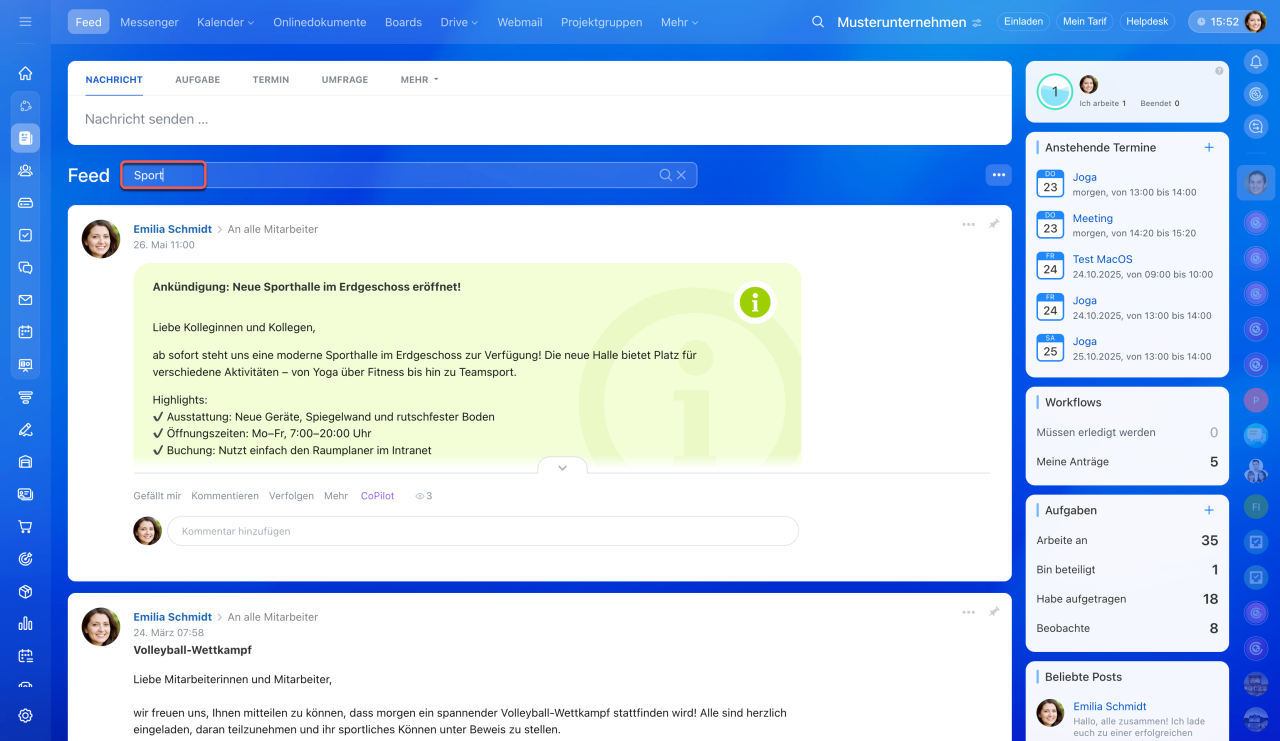Open the Projektgruppen tab
This screenshot has width=1280, height=741.
click(x=602, y=22)
